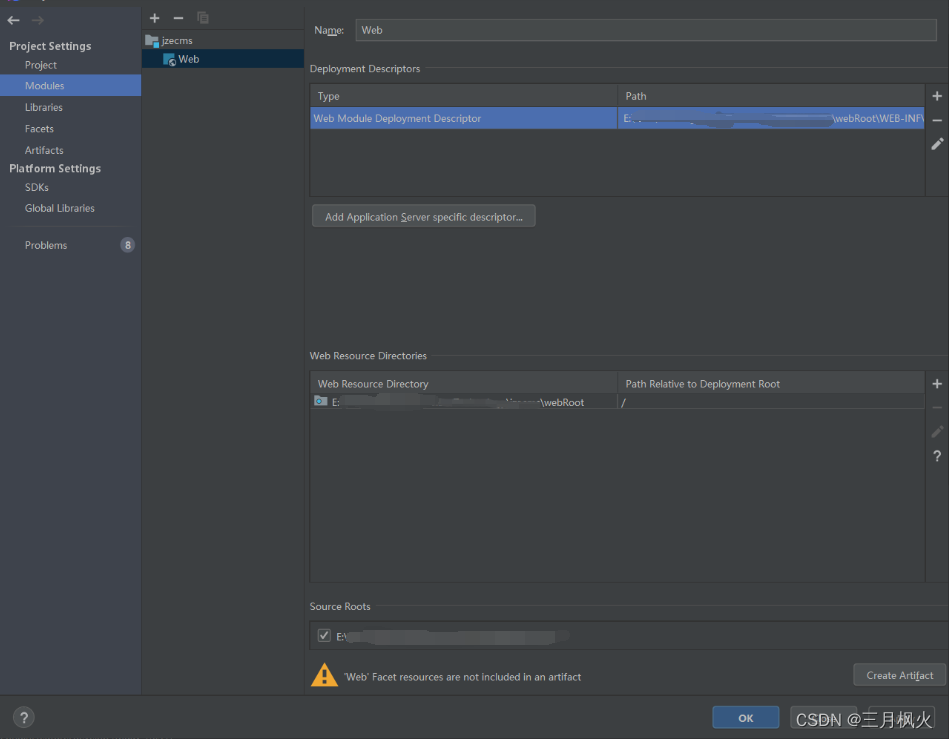Click the Name input field
Image resolution: width=949 pixels, height=739 pixels.
(x=646, y=30)
